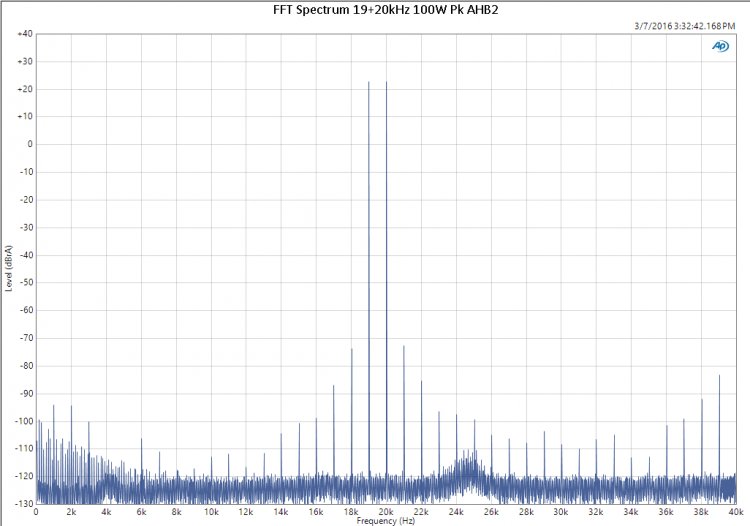Click the '-40' Y-axis tick label

click(26, 255)
